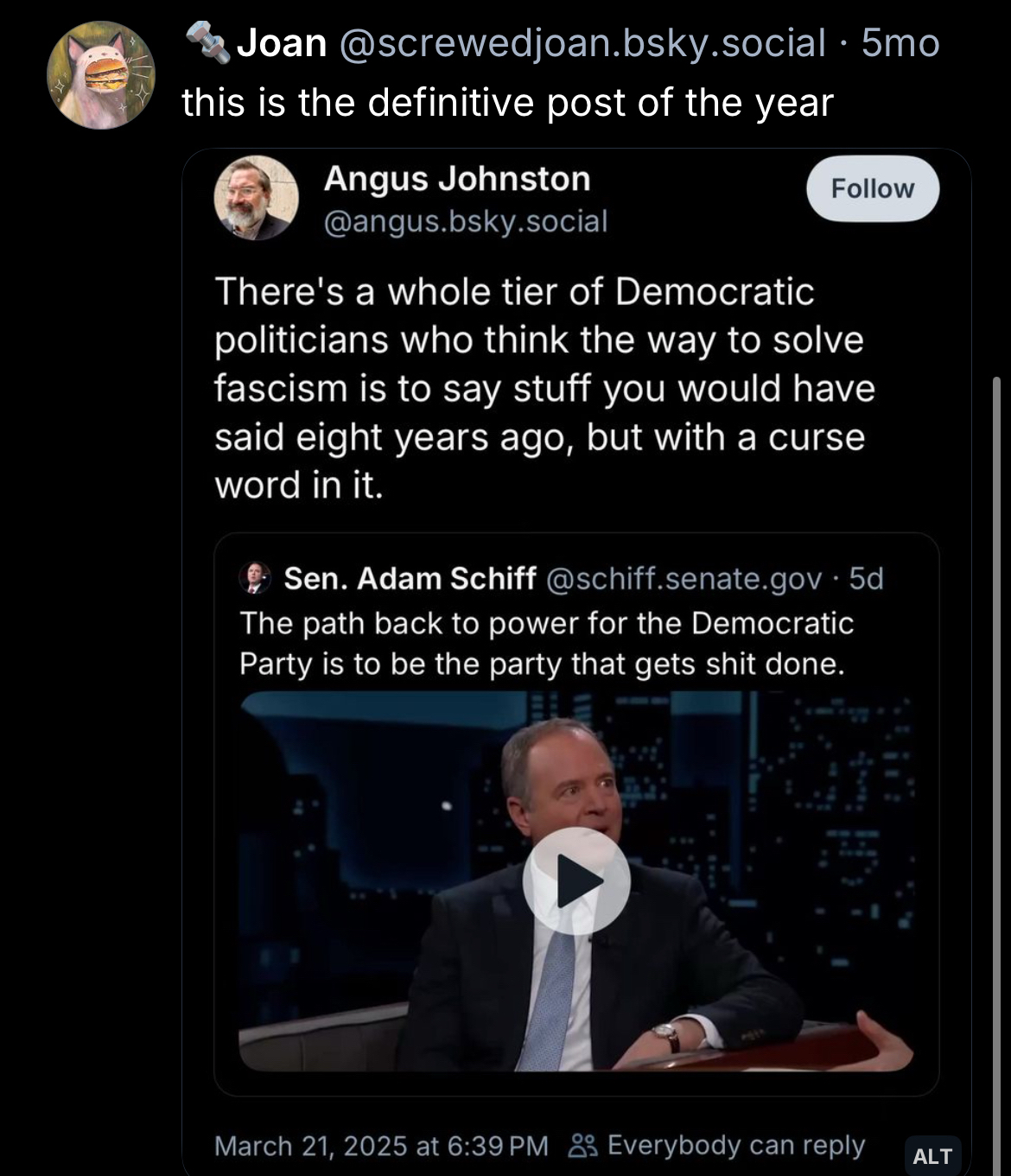Image resolution: width=1011 pixels, height=1176 pixels.
Task: Click the March 21, 2025 date stamp
Action: tap(381, 1146)
